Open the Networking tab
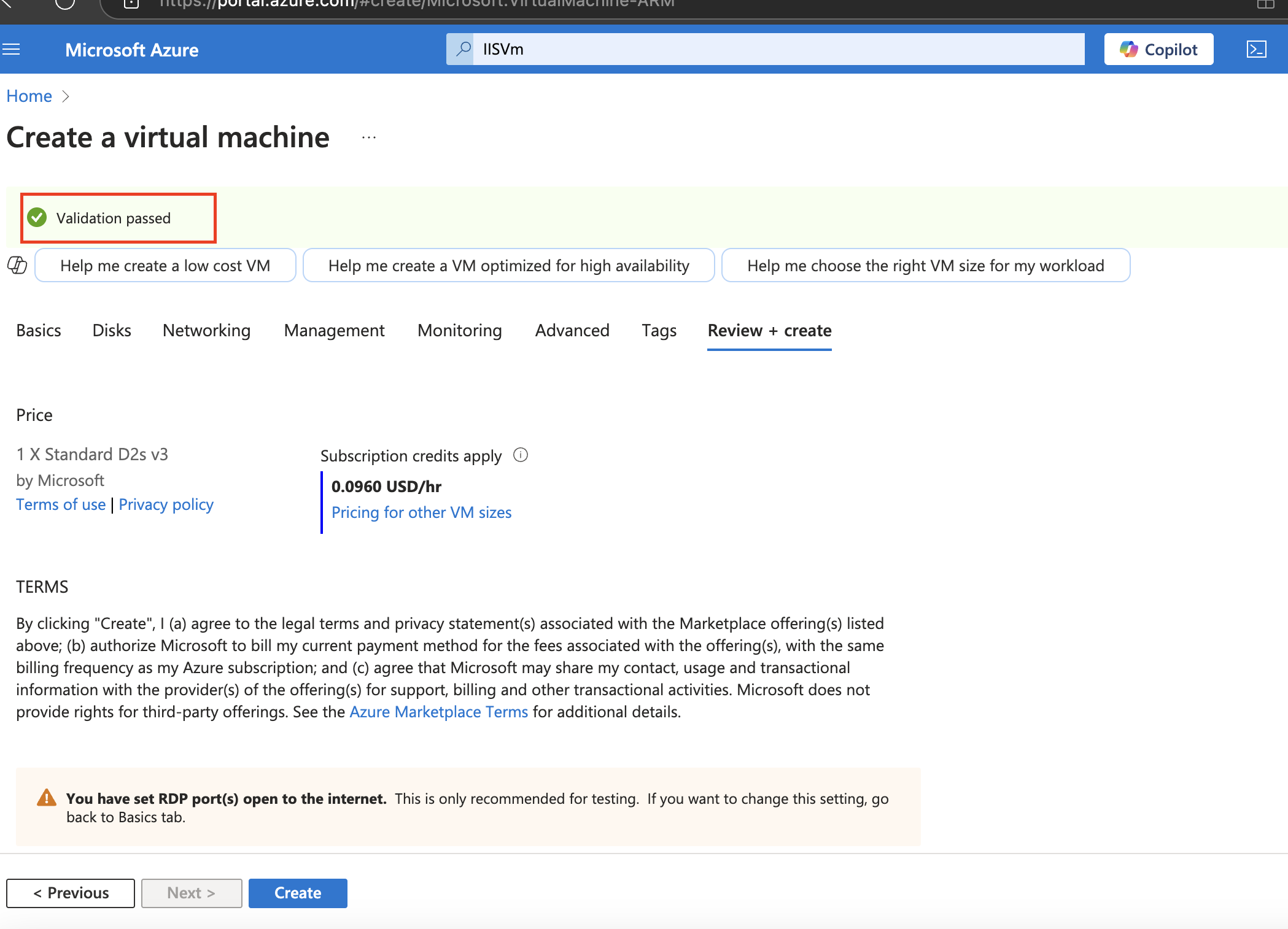Viewport: 1288px width, 929px height. [206, 330]
